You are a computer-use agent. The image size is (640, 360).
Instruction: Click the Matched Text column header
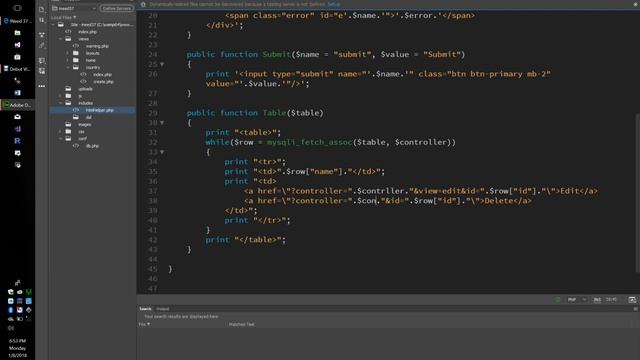pos(241,324)
